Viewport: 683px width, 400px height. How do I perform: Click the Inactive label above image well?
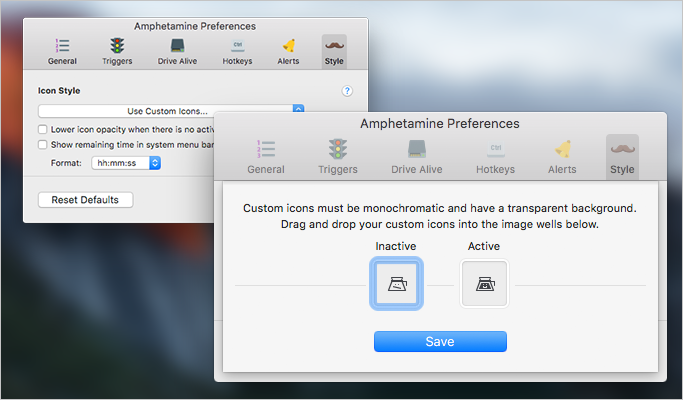click(x=396, y=247)
